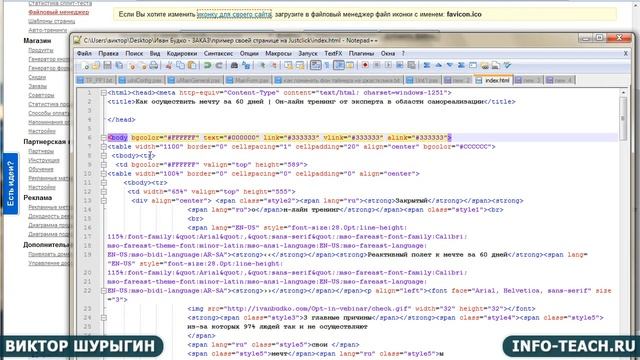Open the Плагины menu
640x360 pixels.
(361, 53)
